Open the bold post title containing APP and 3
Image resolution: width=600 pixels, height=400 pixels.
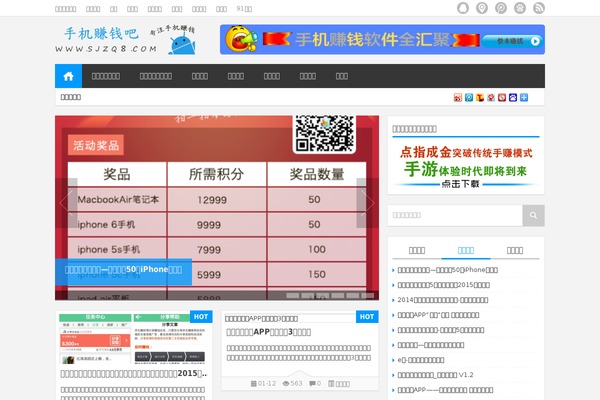click(269, 332)
